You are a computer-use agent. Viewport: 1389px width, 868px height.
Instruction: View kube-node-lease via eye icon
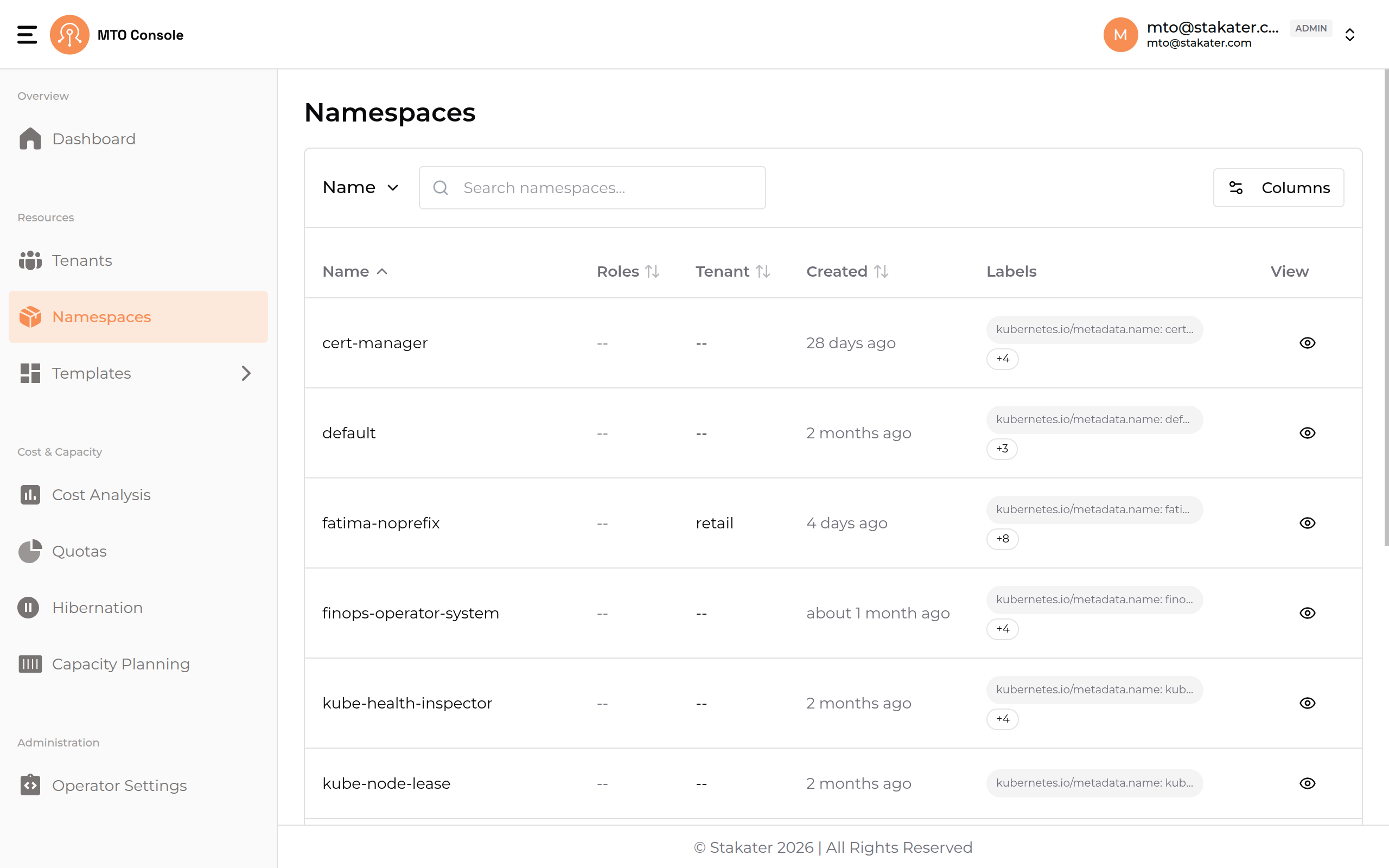coord(1308,783)
